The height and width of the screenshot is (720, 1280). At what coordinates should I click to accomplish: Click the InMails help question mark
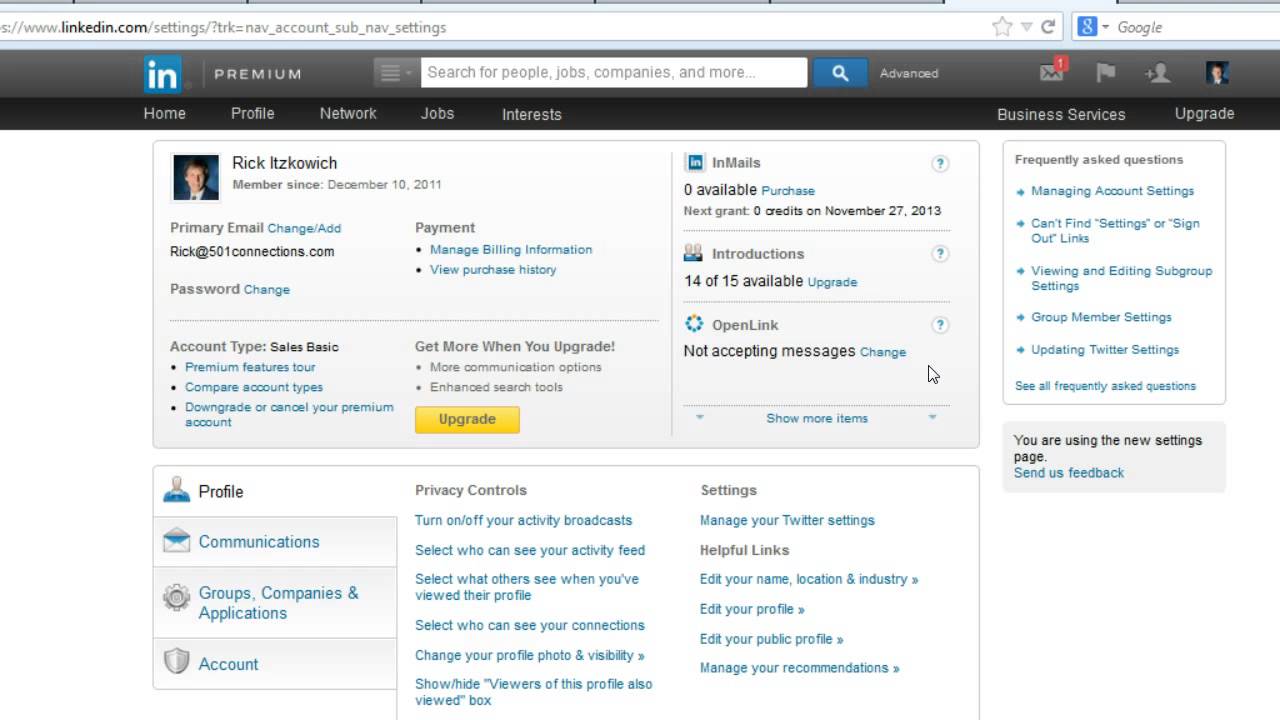pyautogui.click(x=940, y=164)
